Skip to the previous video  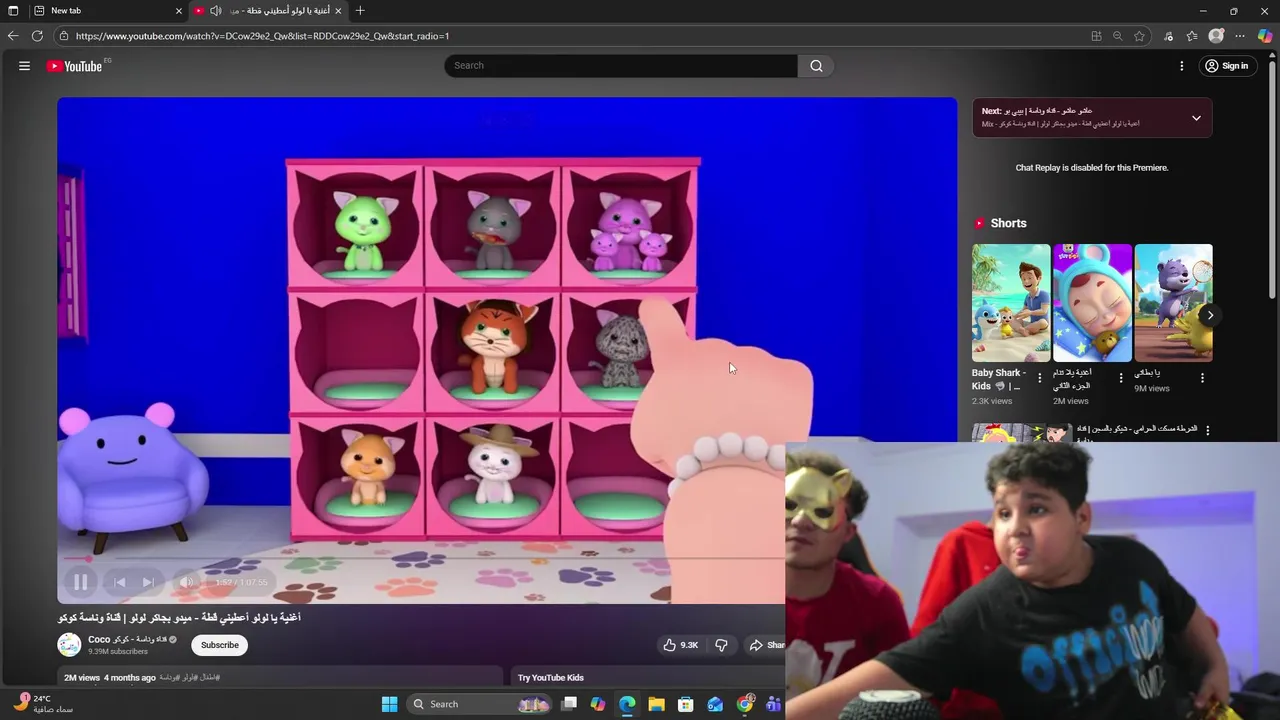click(119, 582)
